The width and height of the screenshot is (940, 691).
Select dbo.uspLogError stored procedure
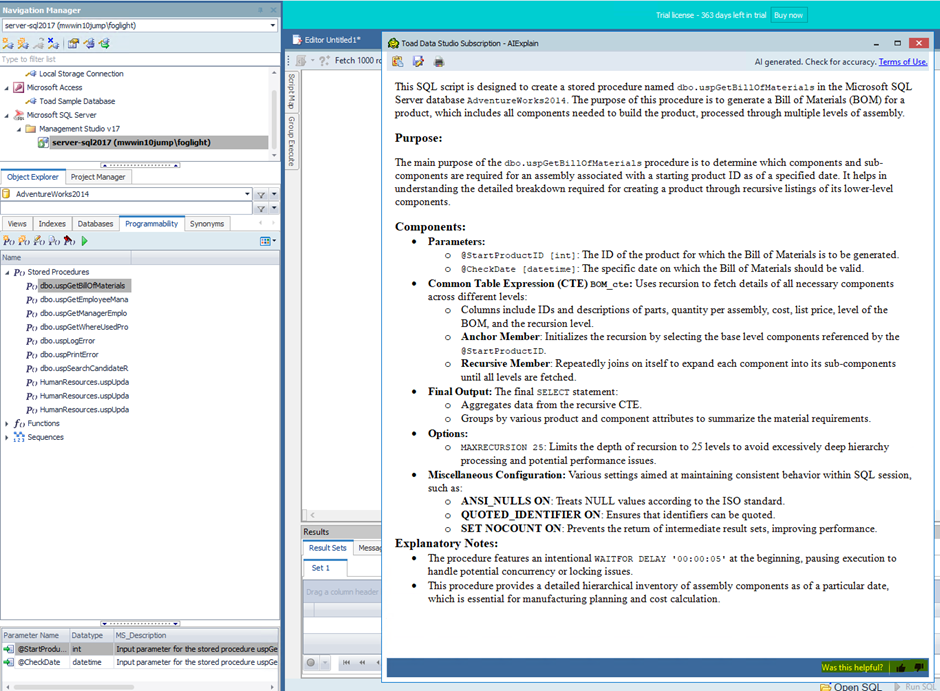(67, 341)
